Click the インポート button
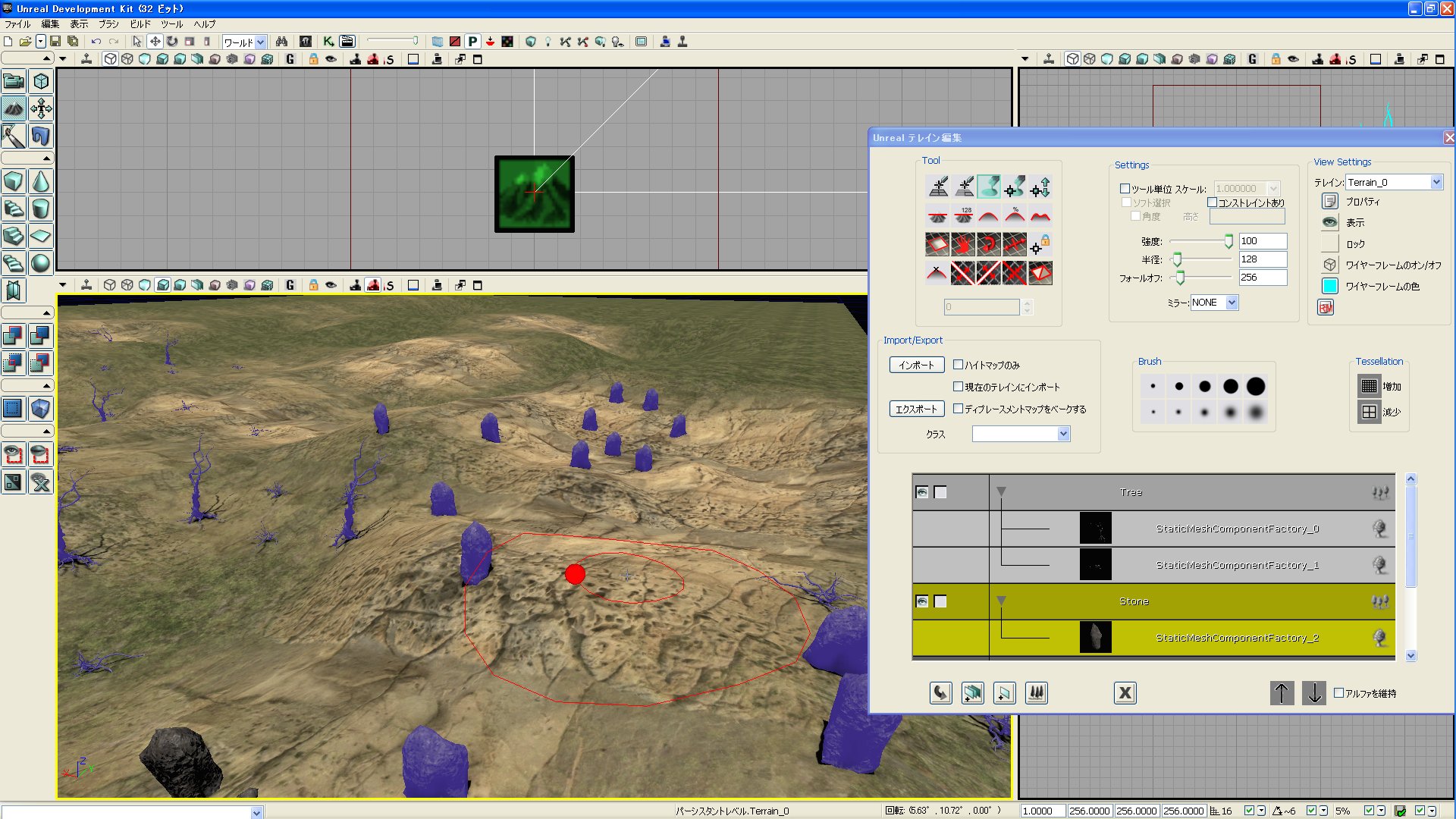Image resolution: width=1456 pixels, height=819 pixels. coord(916,365)
